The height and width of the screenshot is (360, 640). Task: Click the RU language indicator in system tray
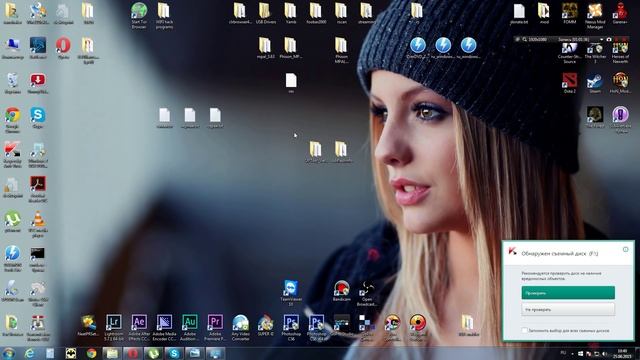click(x=563, y=353)
